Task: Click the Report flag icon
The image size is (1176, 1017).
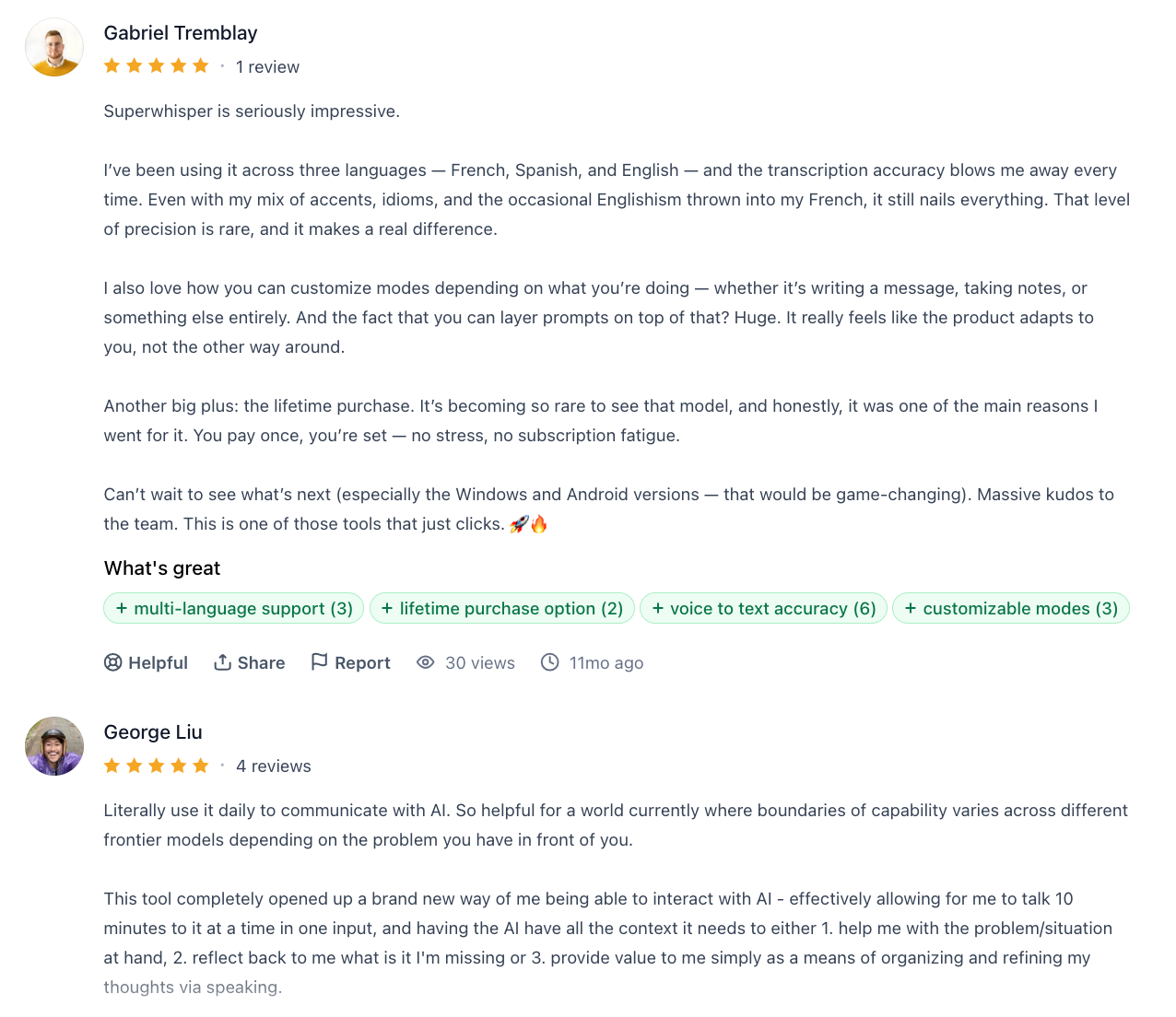Action: 319,662
